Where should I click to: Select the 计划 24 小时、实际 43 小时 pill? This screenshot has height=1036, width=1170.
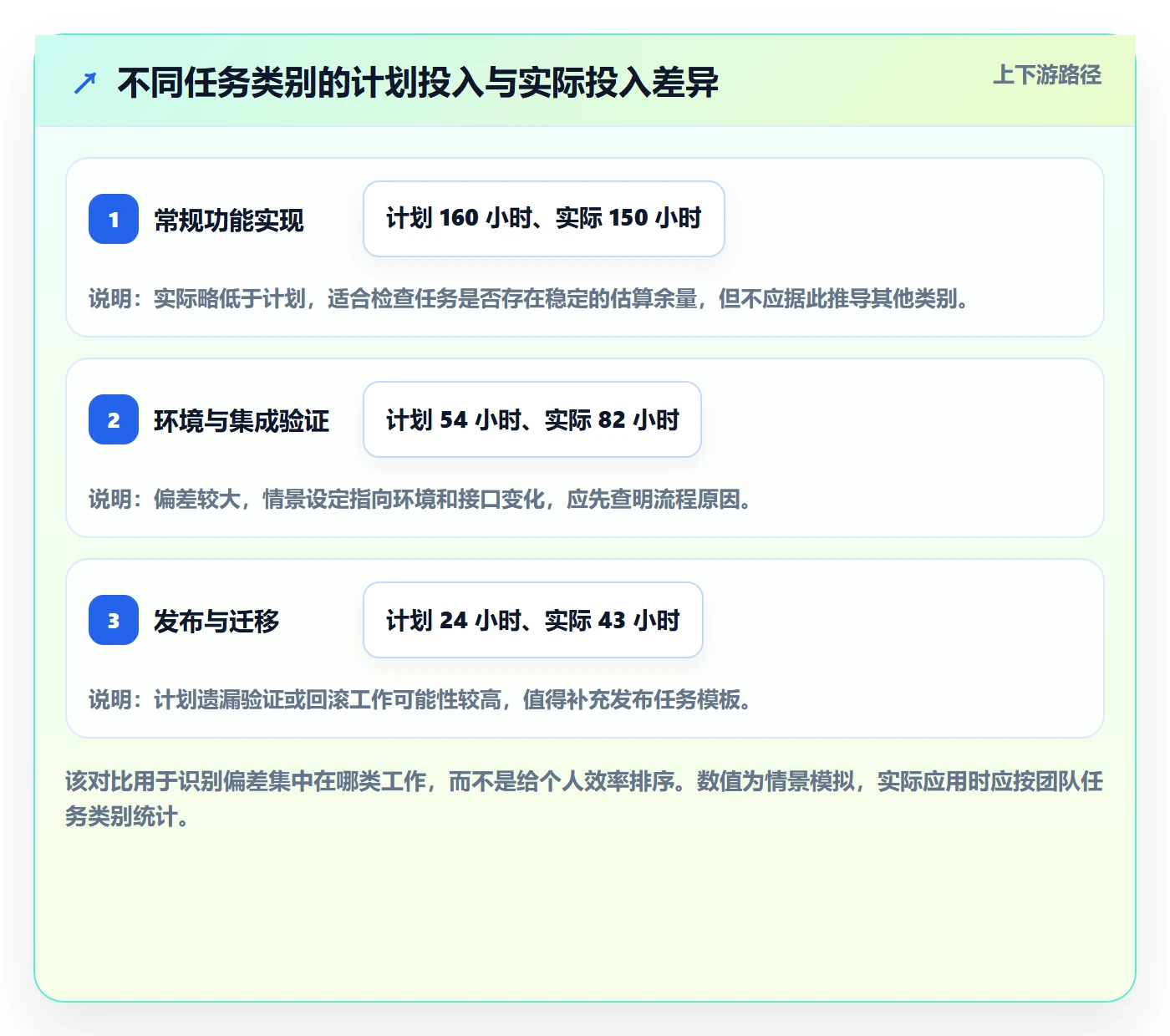point(533,620)
